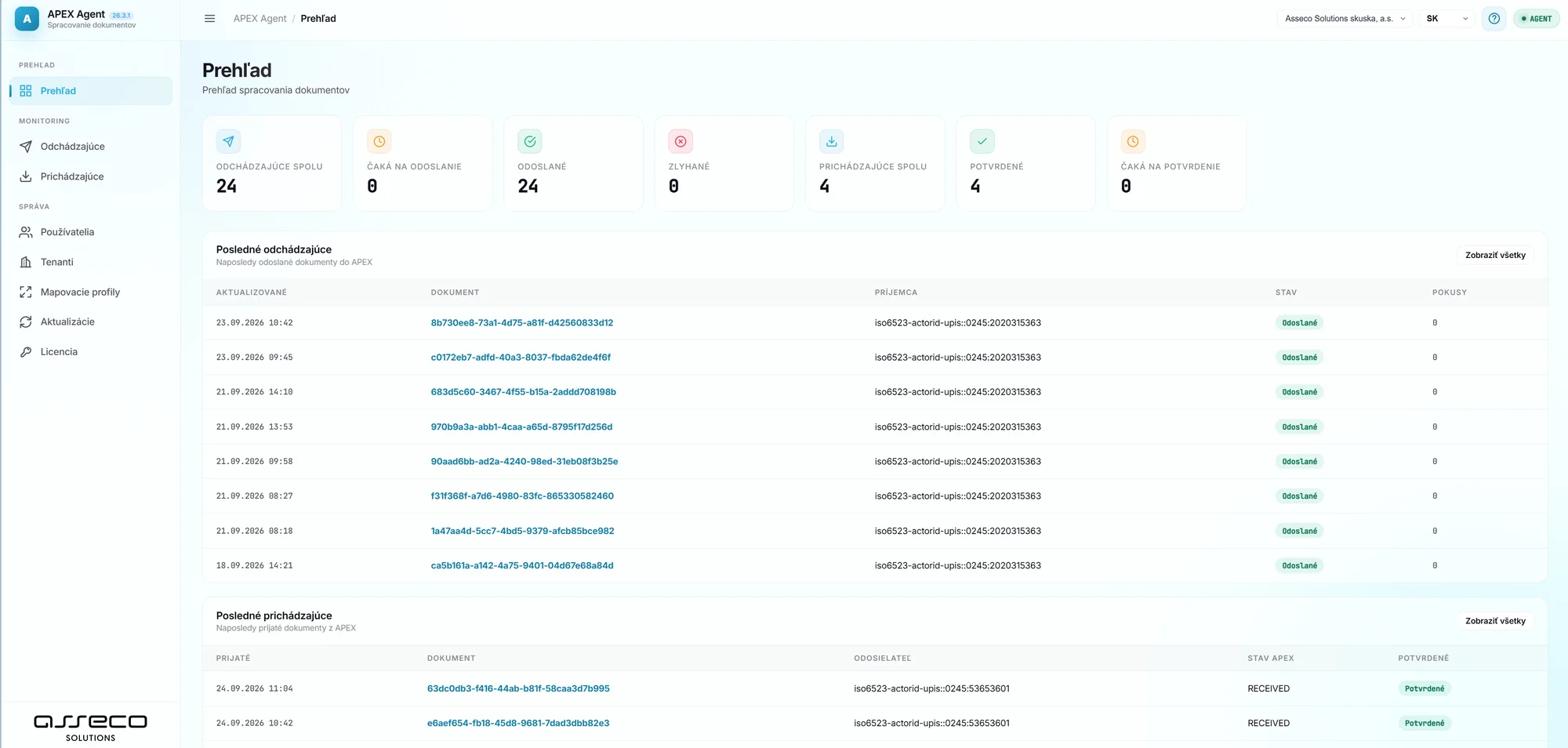
Task: Open incoming document 63dc0db3-f416-44ab-b81f-58caa3d7b995
Action: pos(518,688)
